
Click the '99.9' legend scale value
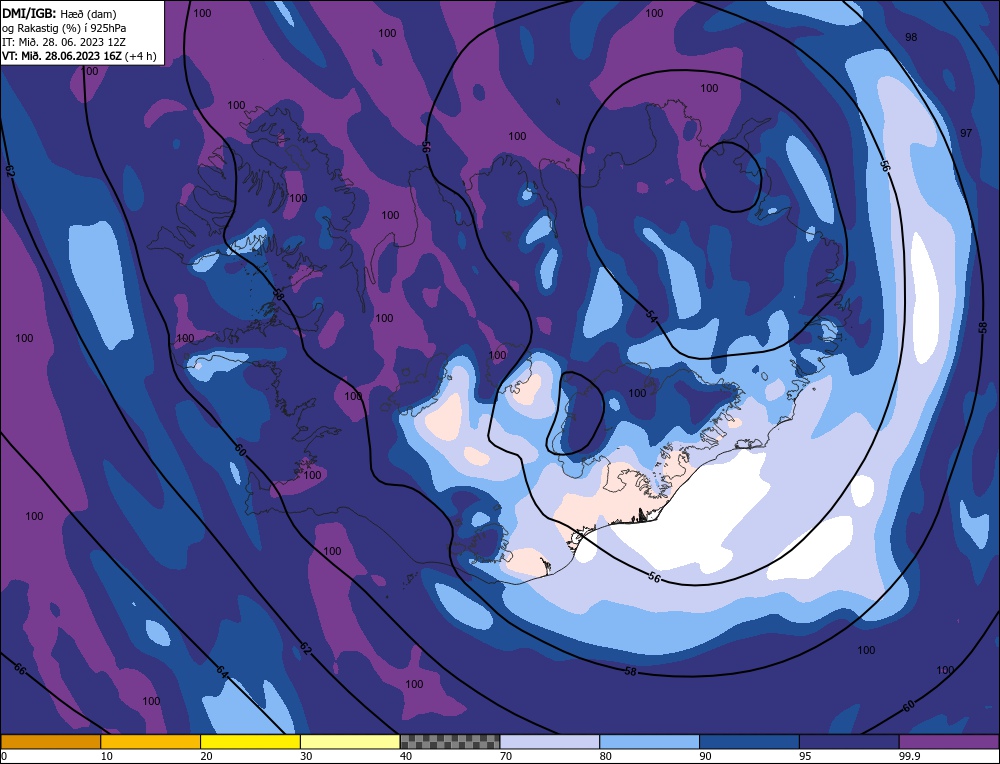(x=908, y=757)
